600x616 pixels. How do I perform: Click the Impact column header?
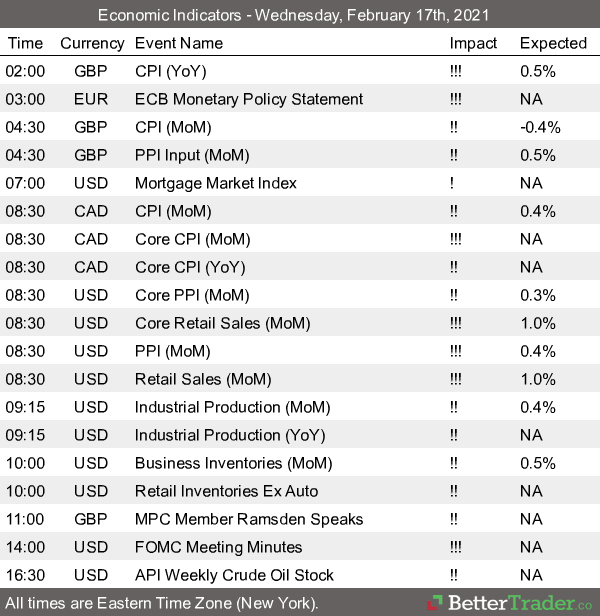[x=473, y=43]
